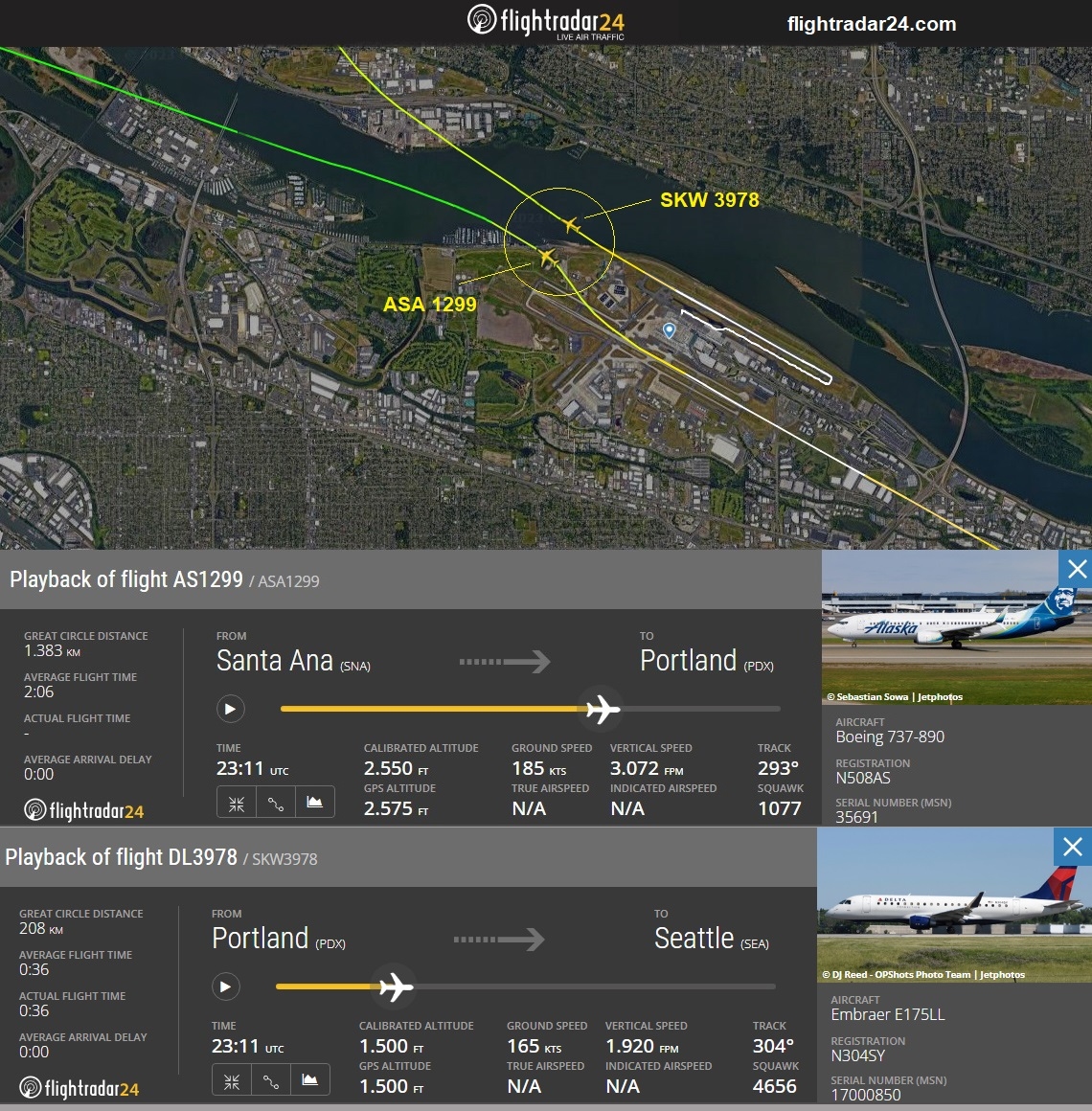Click the Flightradar24 logo in the header
This screenshot has width=1092, height=1111.
(x=546, y=22)
